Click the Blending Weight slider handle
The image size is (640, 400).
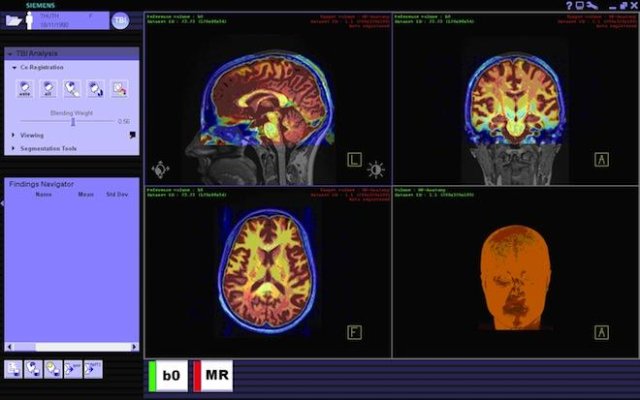click(x=73, y=122)
